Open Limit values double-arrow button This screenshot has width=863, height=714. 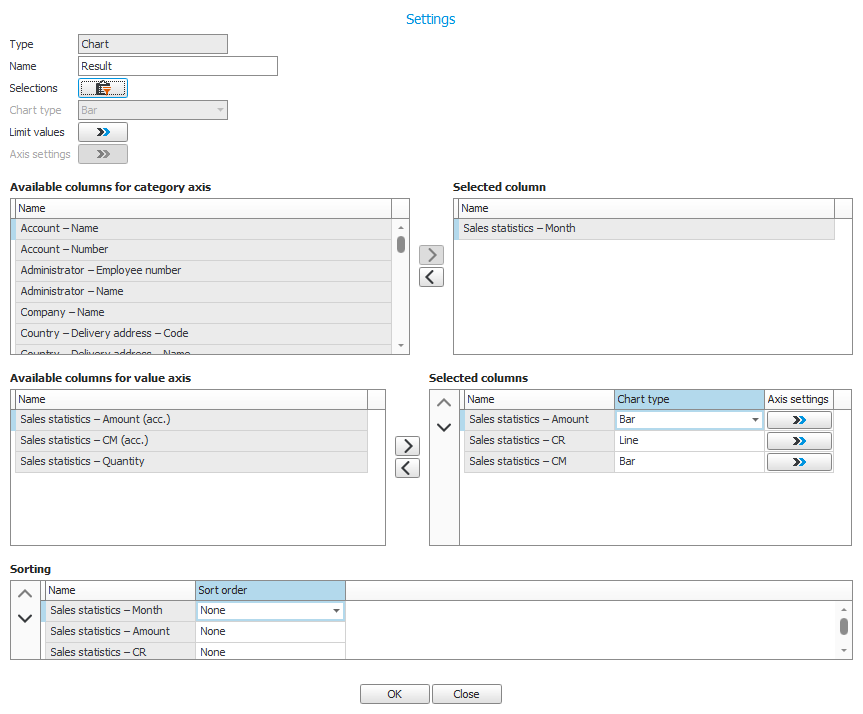pyautogui.click(x=103, y=132)
